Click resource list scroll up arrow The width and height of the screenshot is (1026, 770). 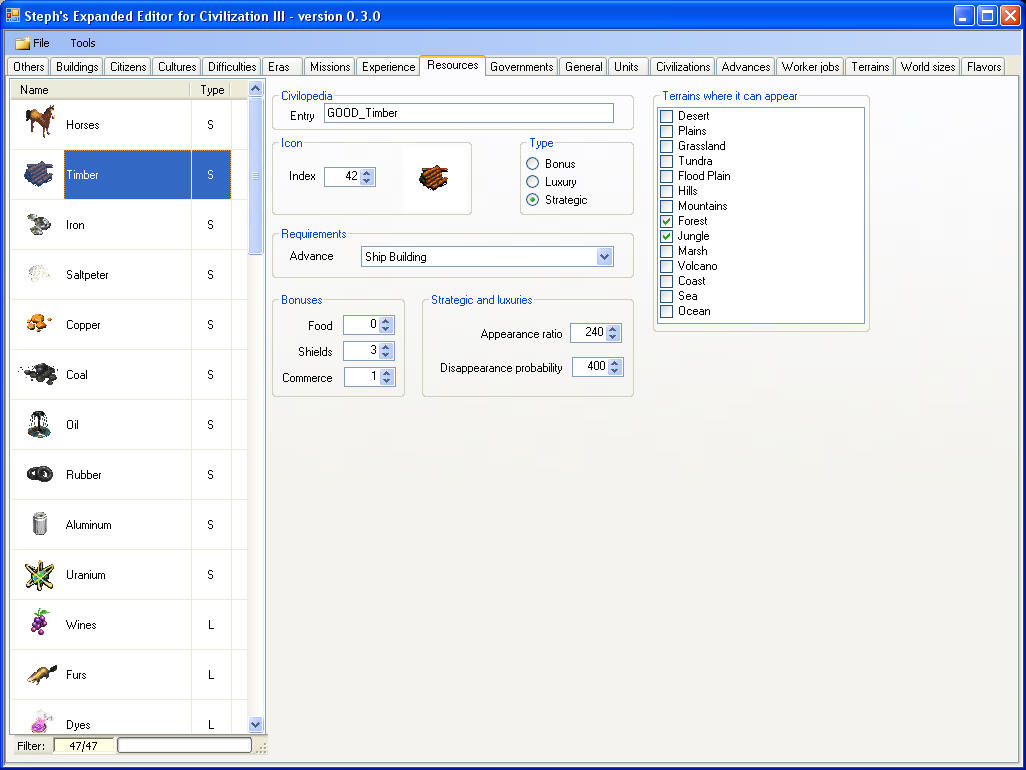pos(256,88)
